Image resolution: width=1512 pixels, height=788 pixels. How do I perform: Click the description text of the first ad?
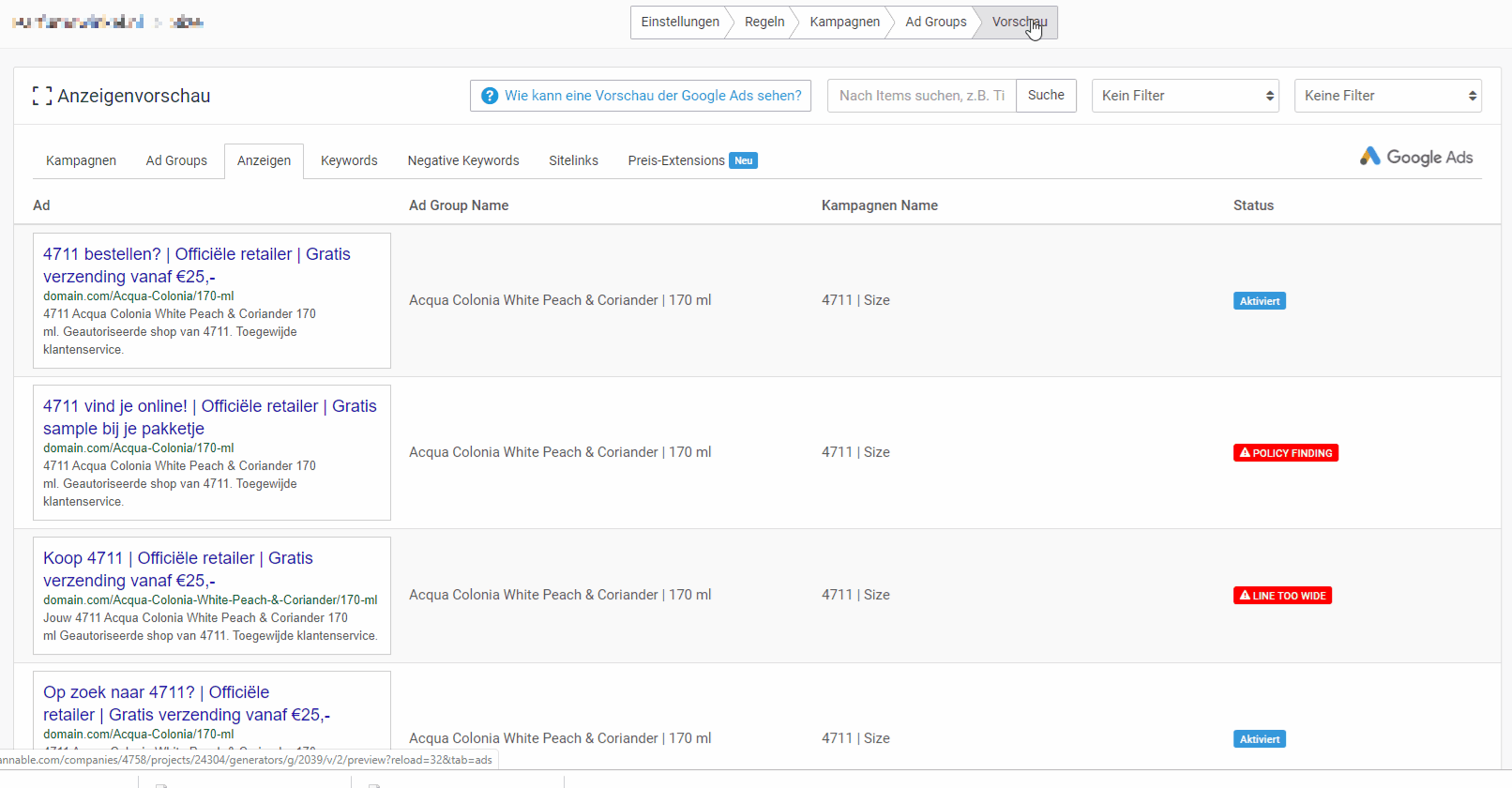179,332
